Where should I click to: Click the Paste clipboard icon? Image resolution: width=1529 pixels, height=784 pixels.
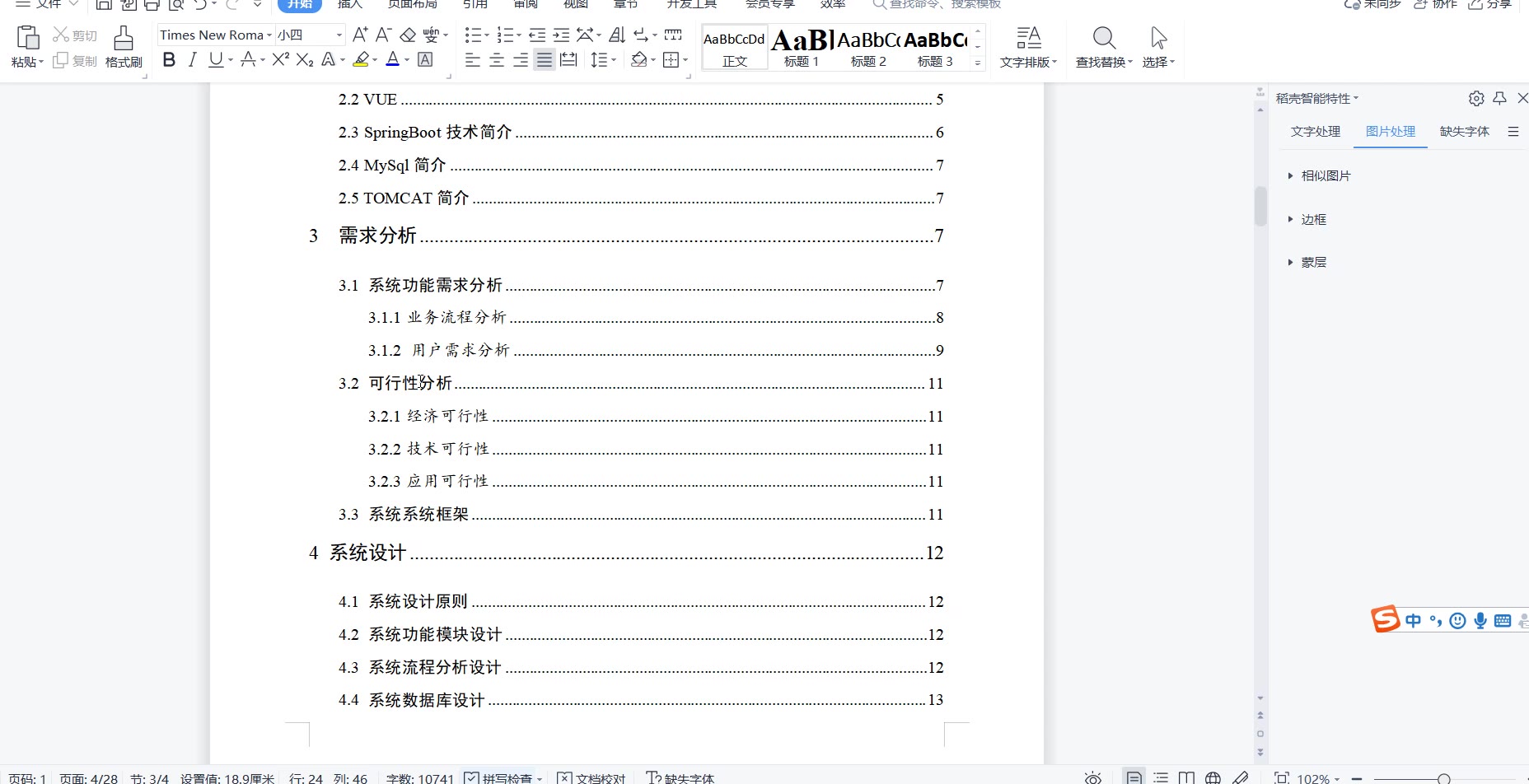pos(28,38)
